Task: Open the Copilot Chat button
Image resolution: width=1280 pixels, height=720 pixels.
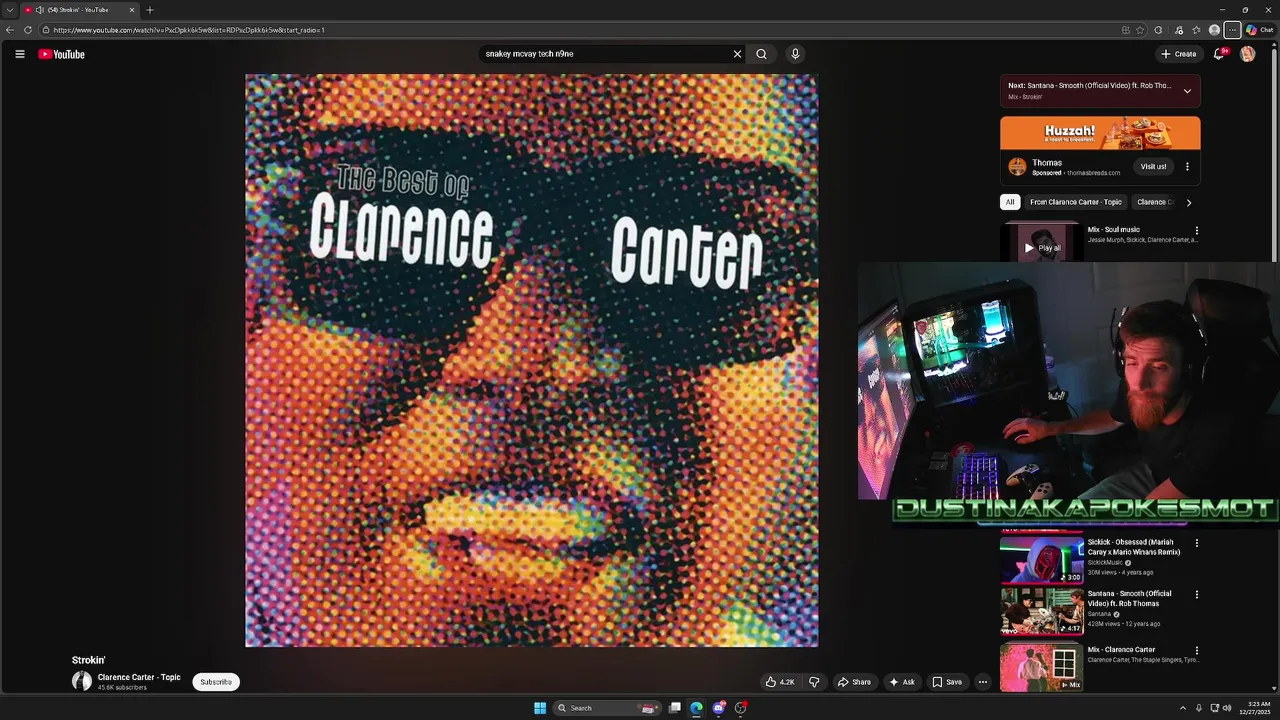Action: [1259, 30]
